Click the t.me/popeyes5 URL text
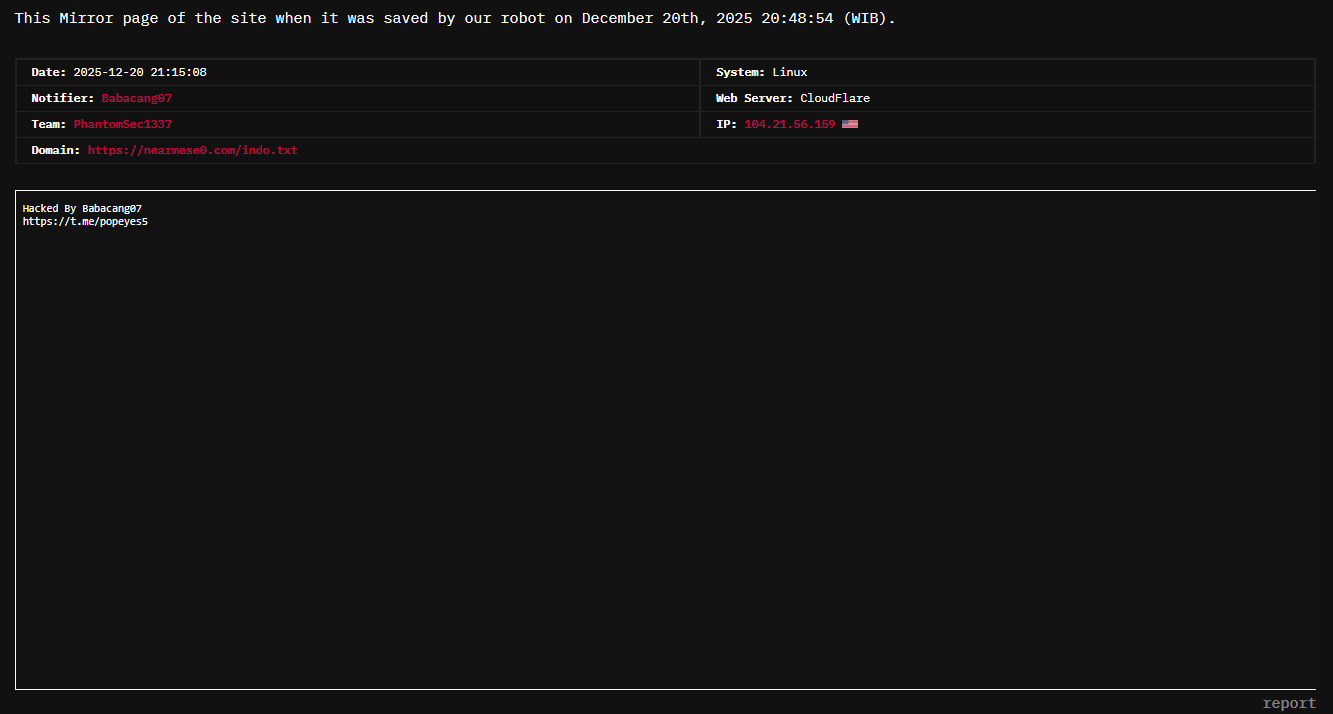 (85, 221)
